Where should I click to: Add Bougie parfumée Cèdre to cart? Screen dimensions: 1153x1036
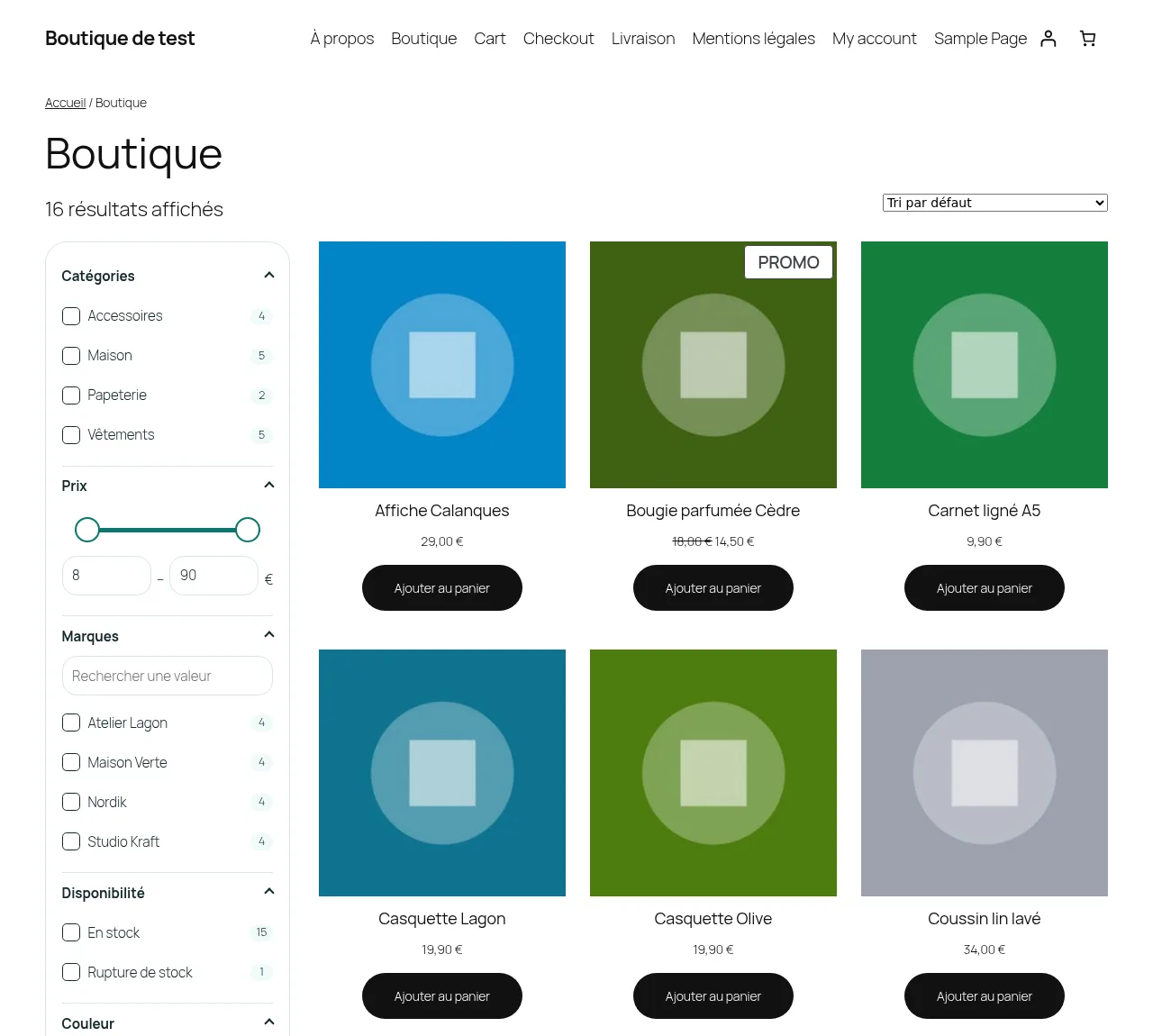713,588
